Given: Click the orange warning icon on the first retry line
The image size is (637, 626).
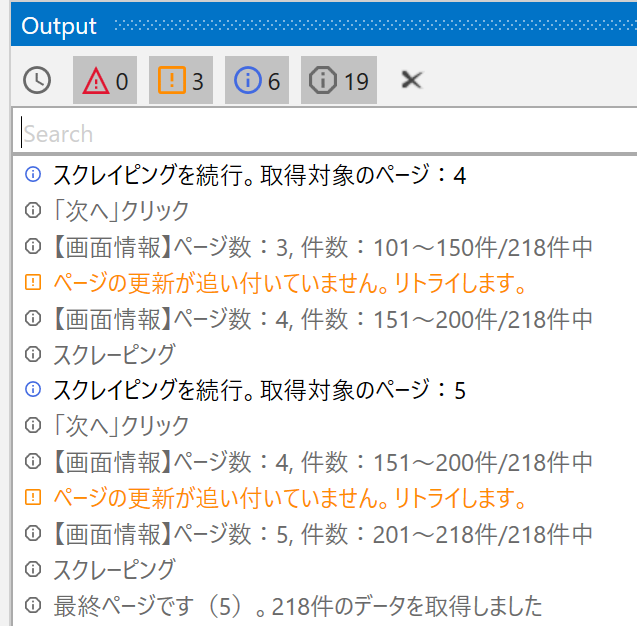Looking at the screenshot, I should point(33,282).
